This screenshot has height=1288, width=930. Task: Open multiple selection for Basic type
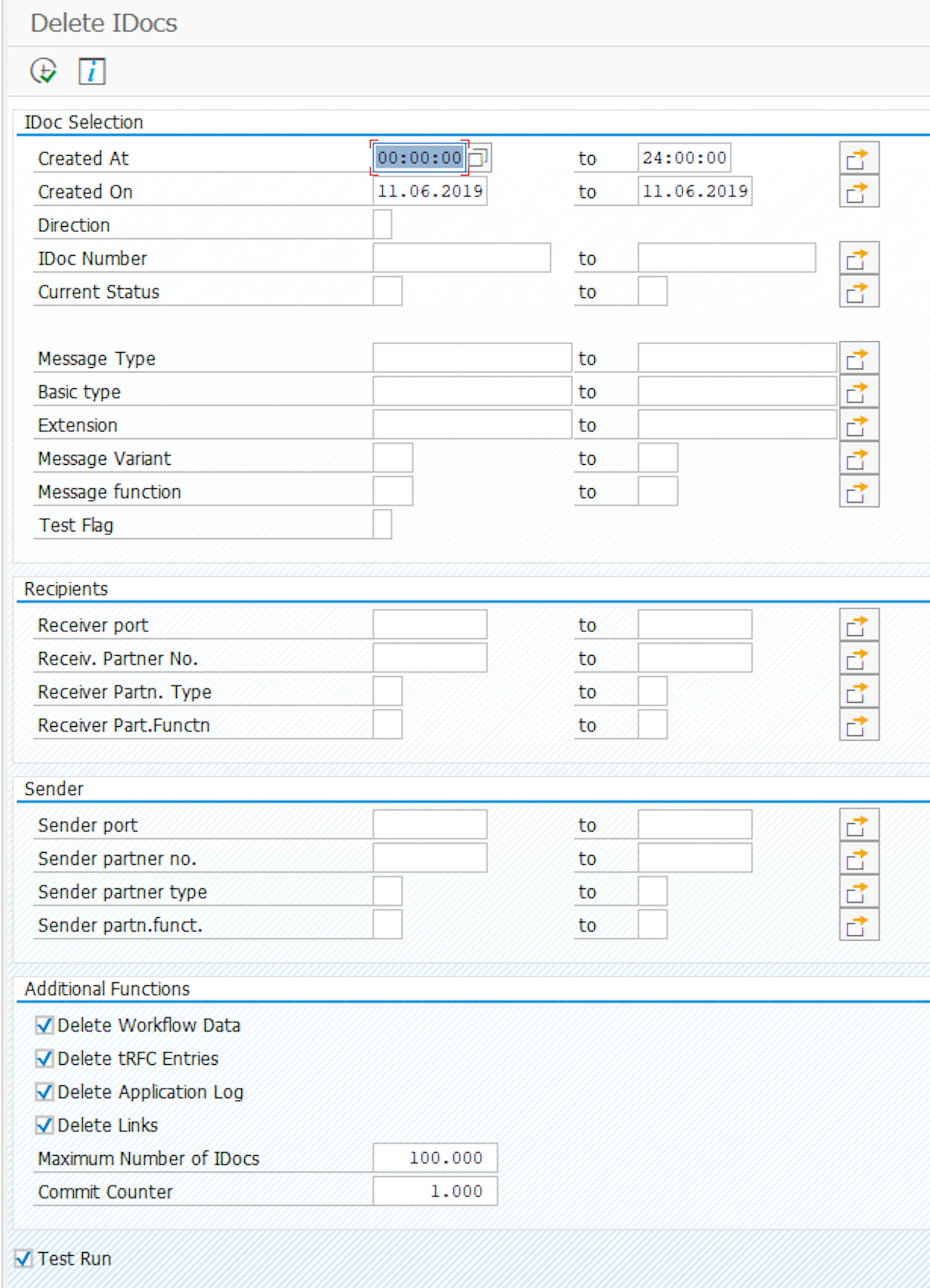click(x=859, y=392)
